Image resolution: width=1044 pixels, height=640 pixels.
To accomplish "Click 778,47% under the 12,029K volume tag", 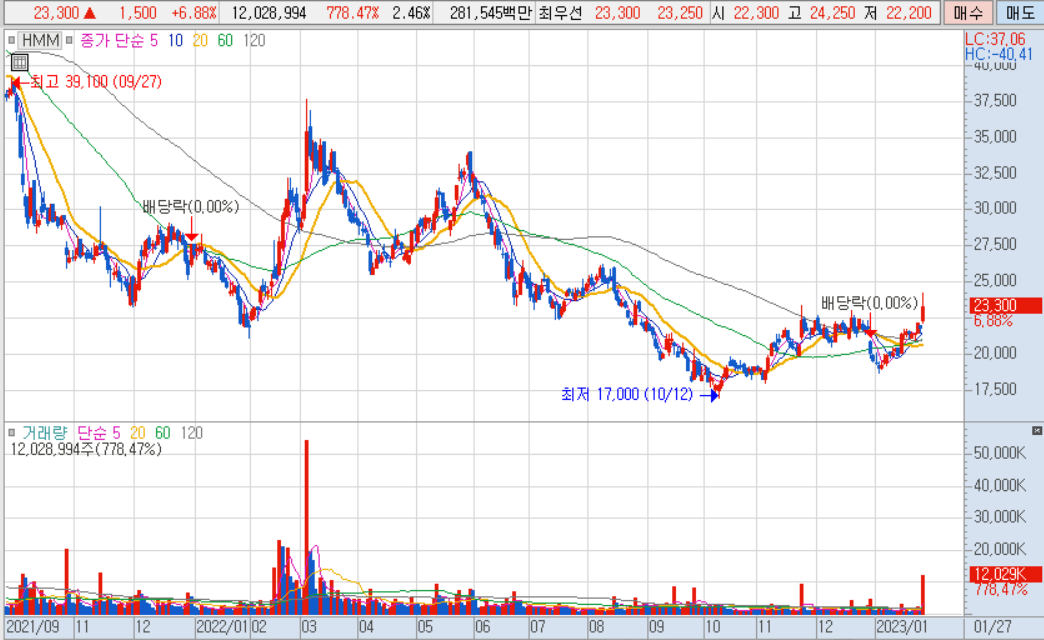I will click(x=1001, y=590).
